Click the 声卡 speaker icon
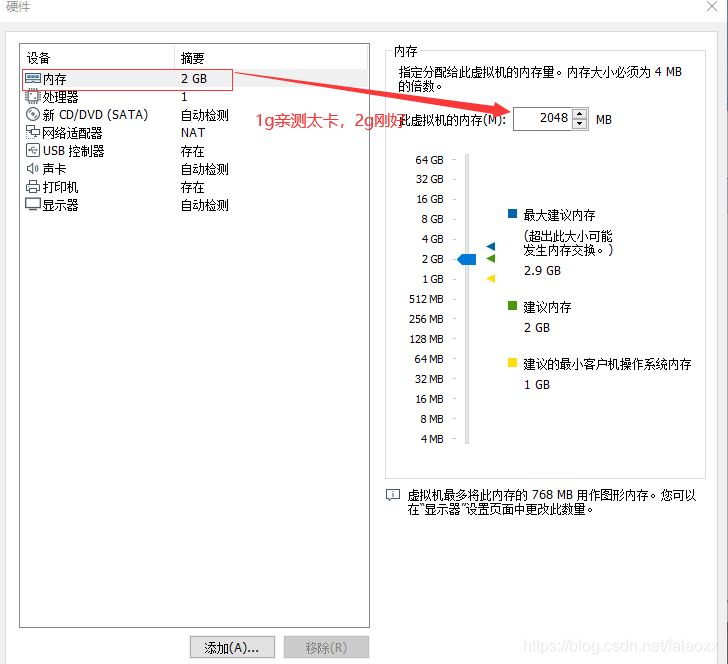 coord(32,169)
